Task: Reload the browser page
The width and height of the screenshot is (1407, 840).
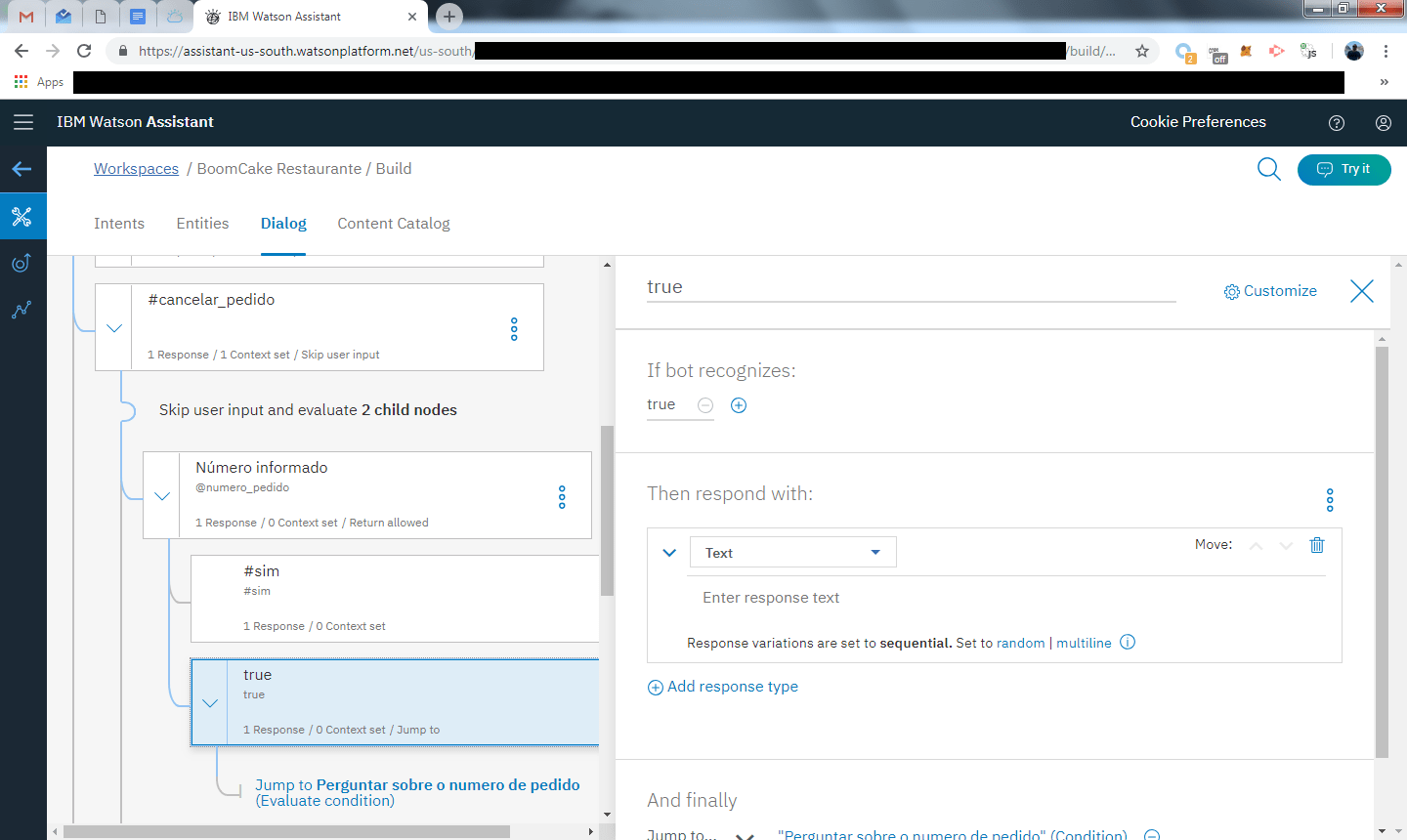Action: [x=84, y=51]
